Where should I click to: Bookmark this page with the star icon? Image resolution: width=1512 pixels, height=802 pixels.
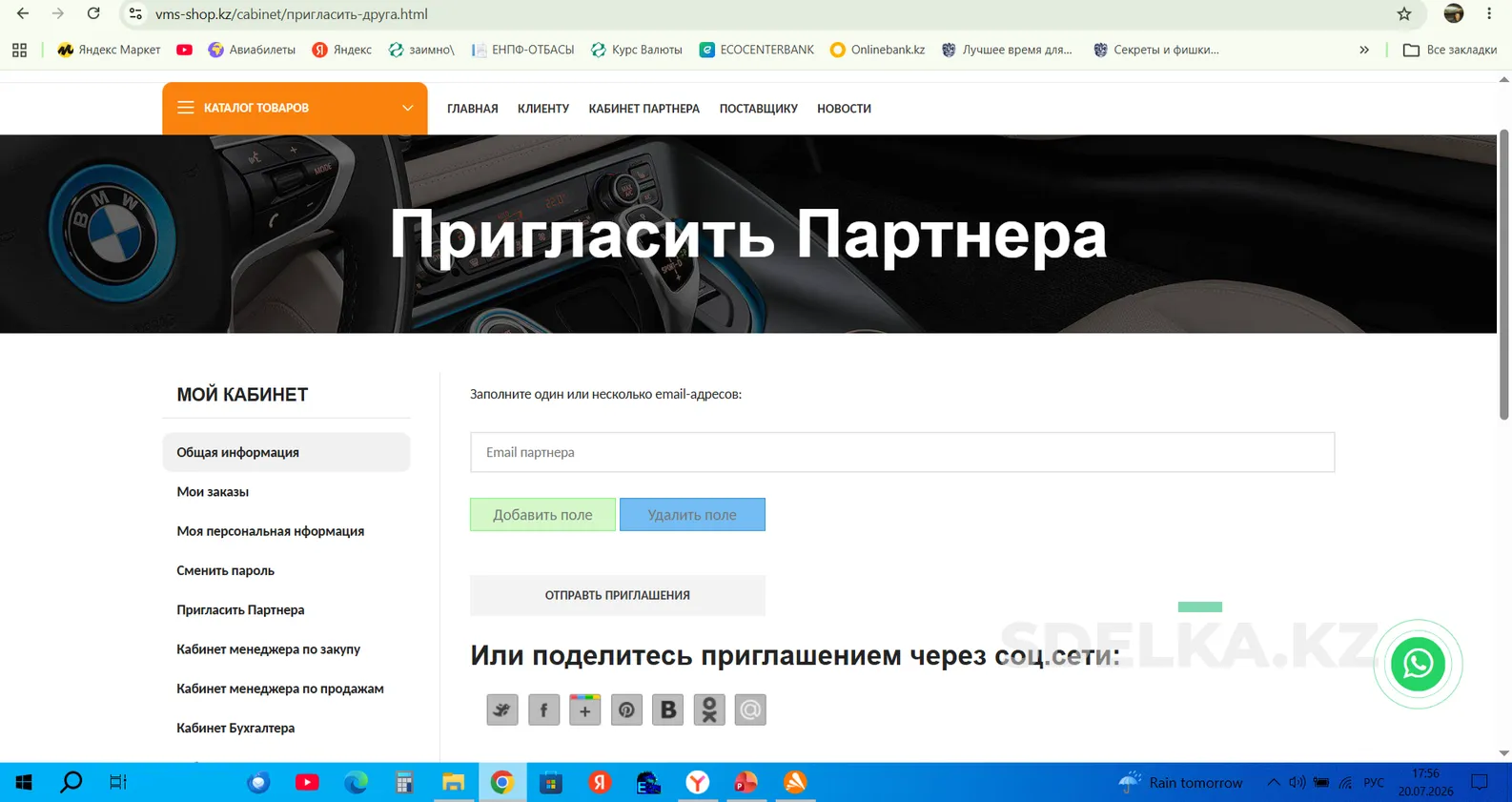pyautogui.click(x=1404, y=14)
